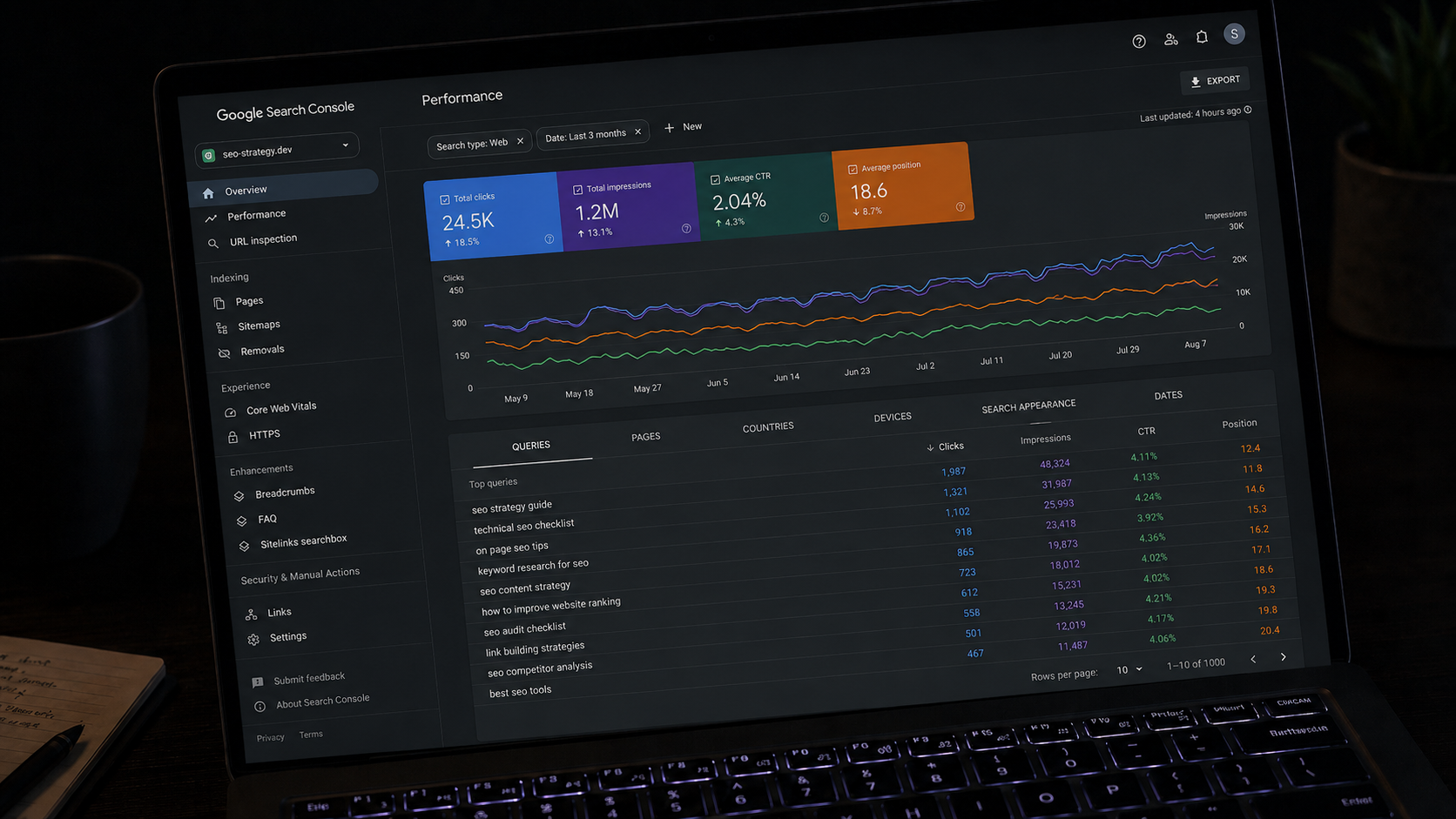Viewport: 1456px width, 819px height.
Task: Open the Privacy link
Action: click(270, 738)
